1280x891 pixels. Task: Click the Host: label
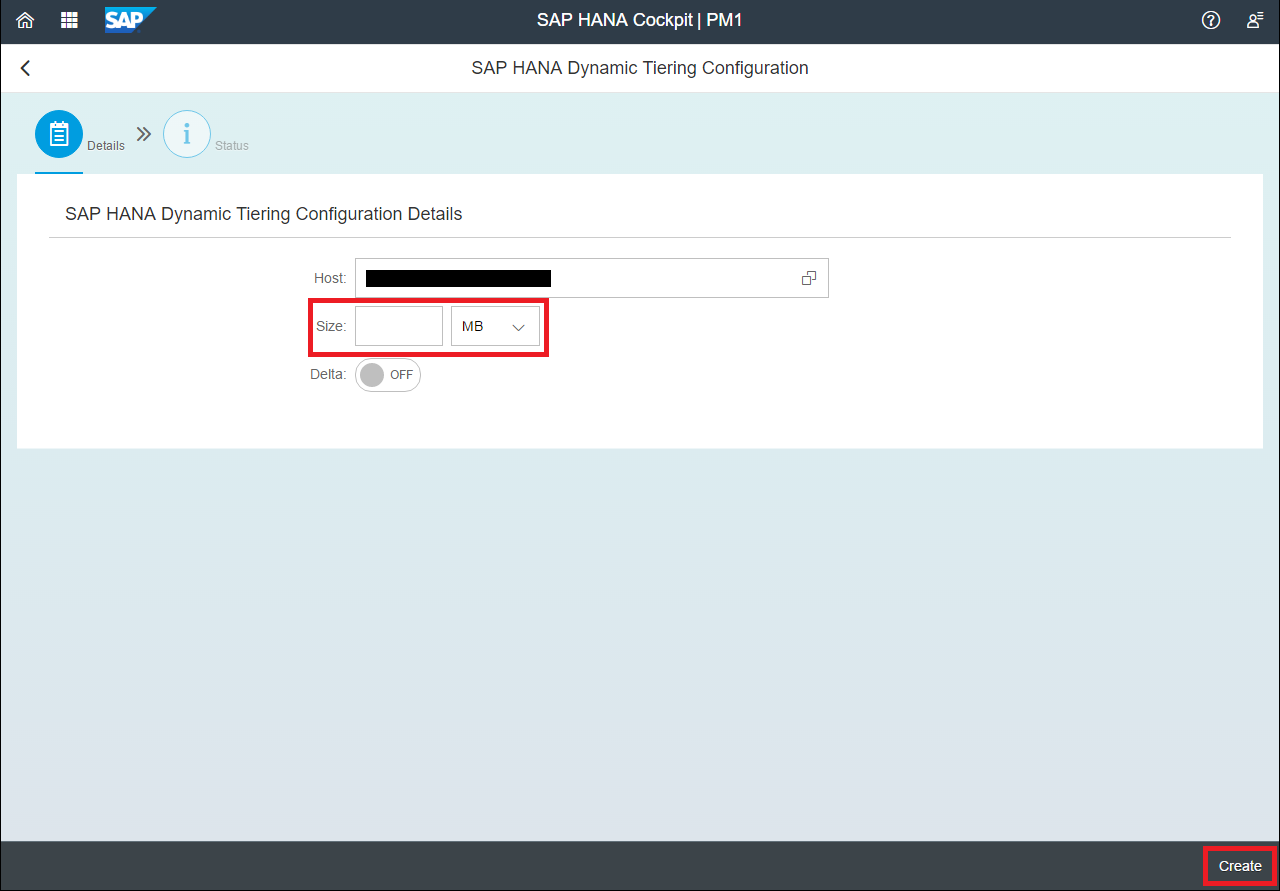[330, 278]
